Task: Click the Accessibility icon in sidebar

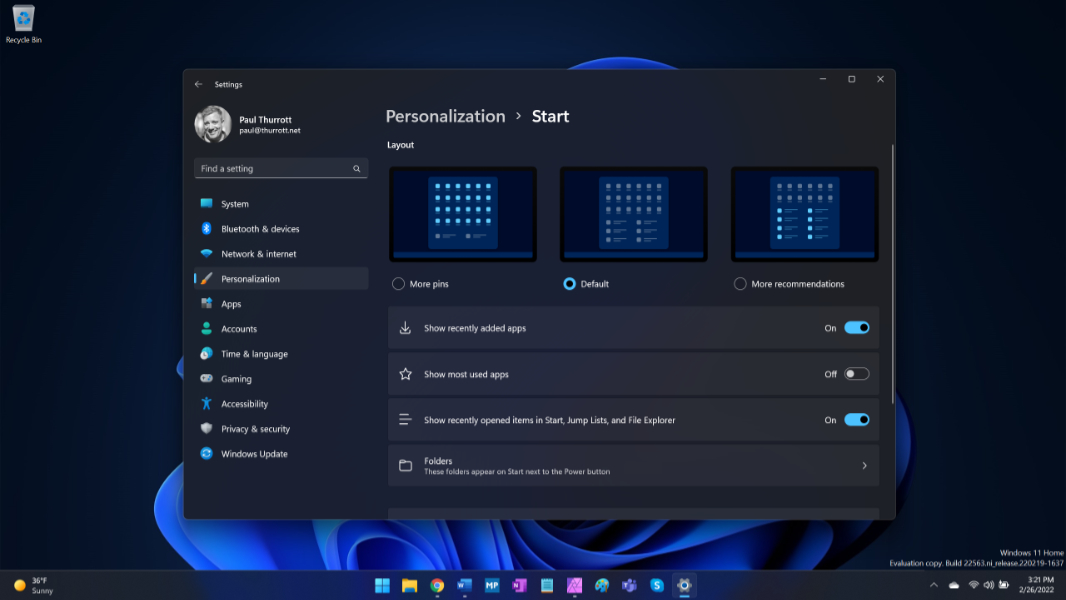Action: [206, 404]
